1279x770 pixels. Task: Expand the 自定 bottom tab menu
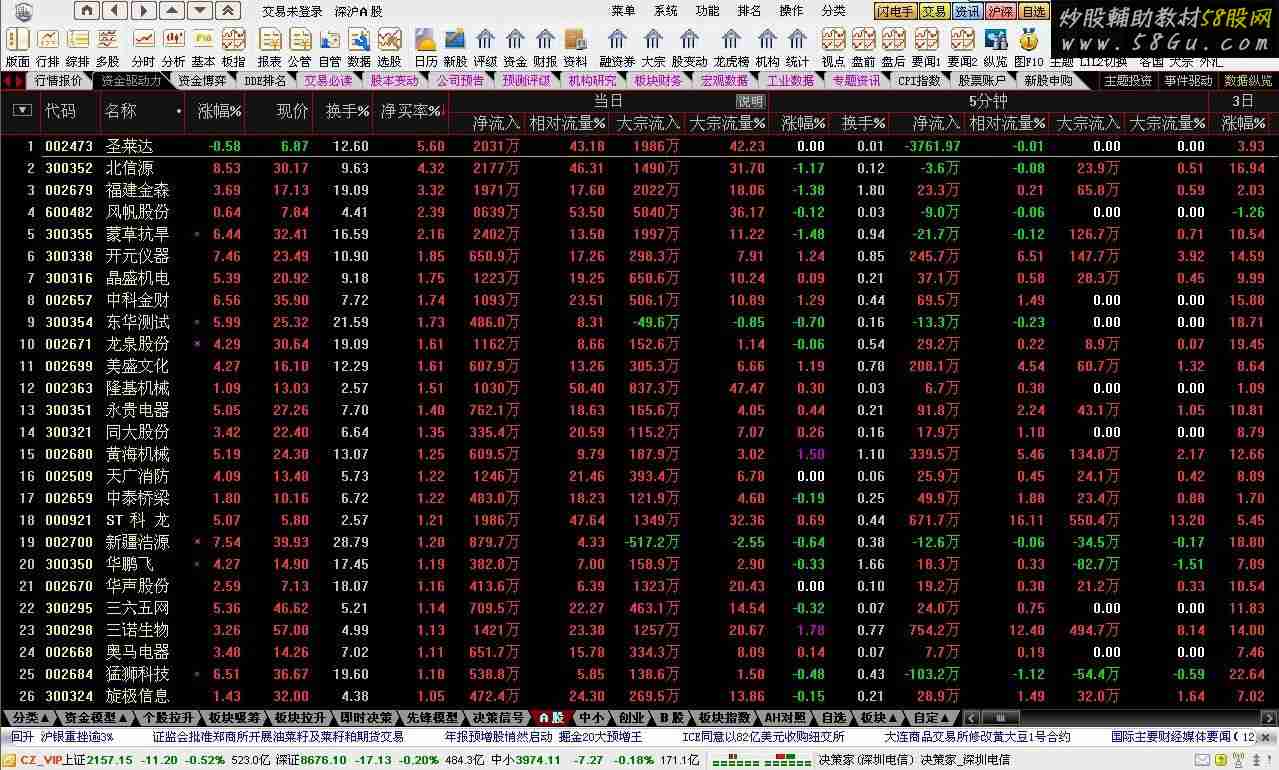(931, 718)
